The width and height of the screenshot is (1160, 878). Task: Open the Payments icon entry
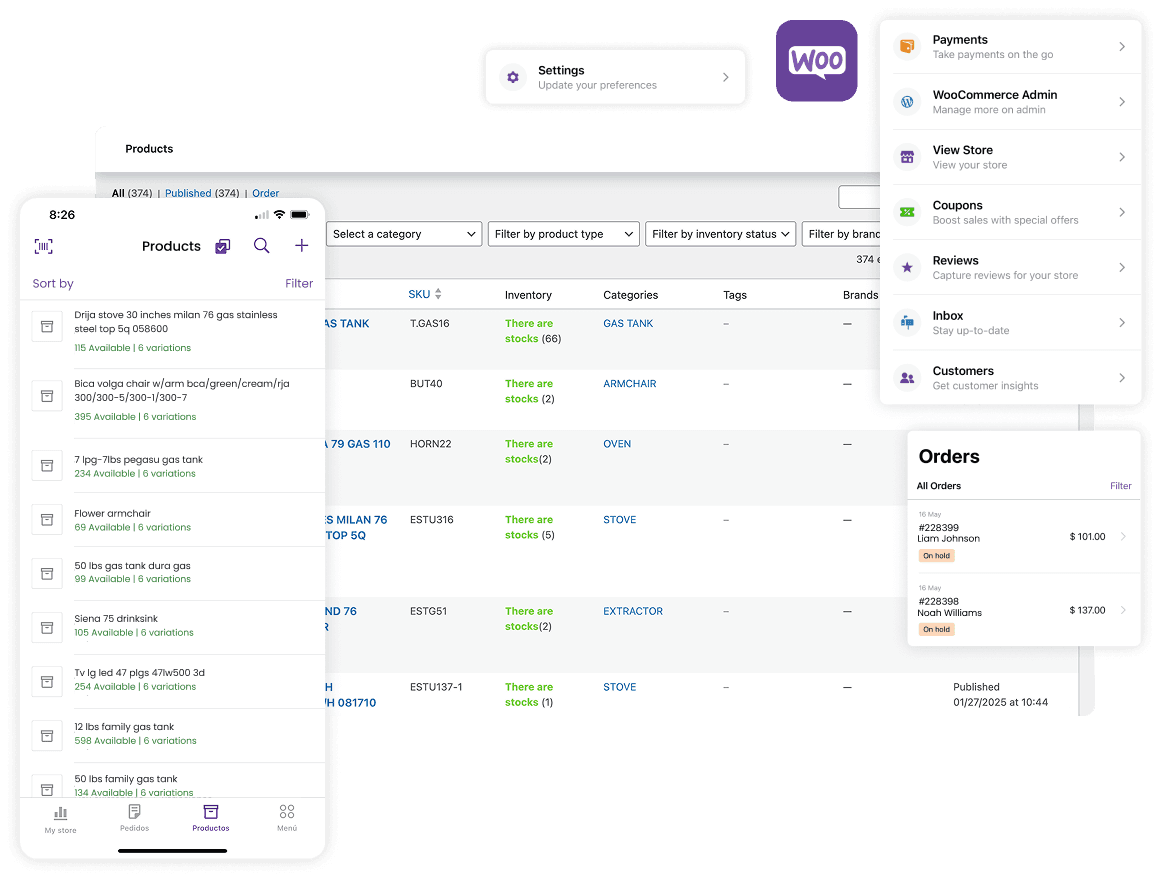coord(907,46)
